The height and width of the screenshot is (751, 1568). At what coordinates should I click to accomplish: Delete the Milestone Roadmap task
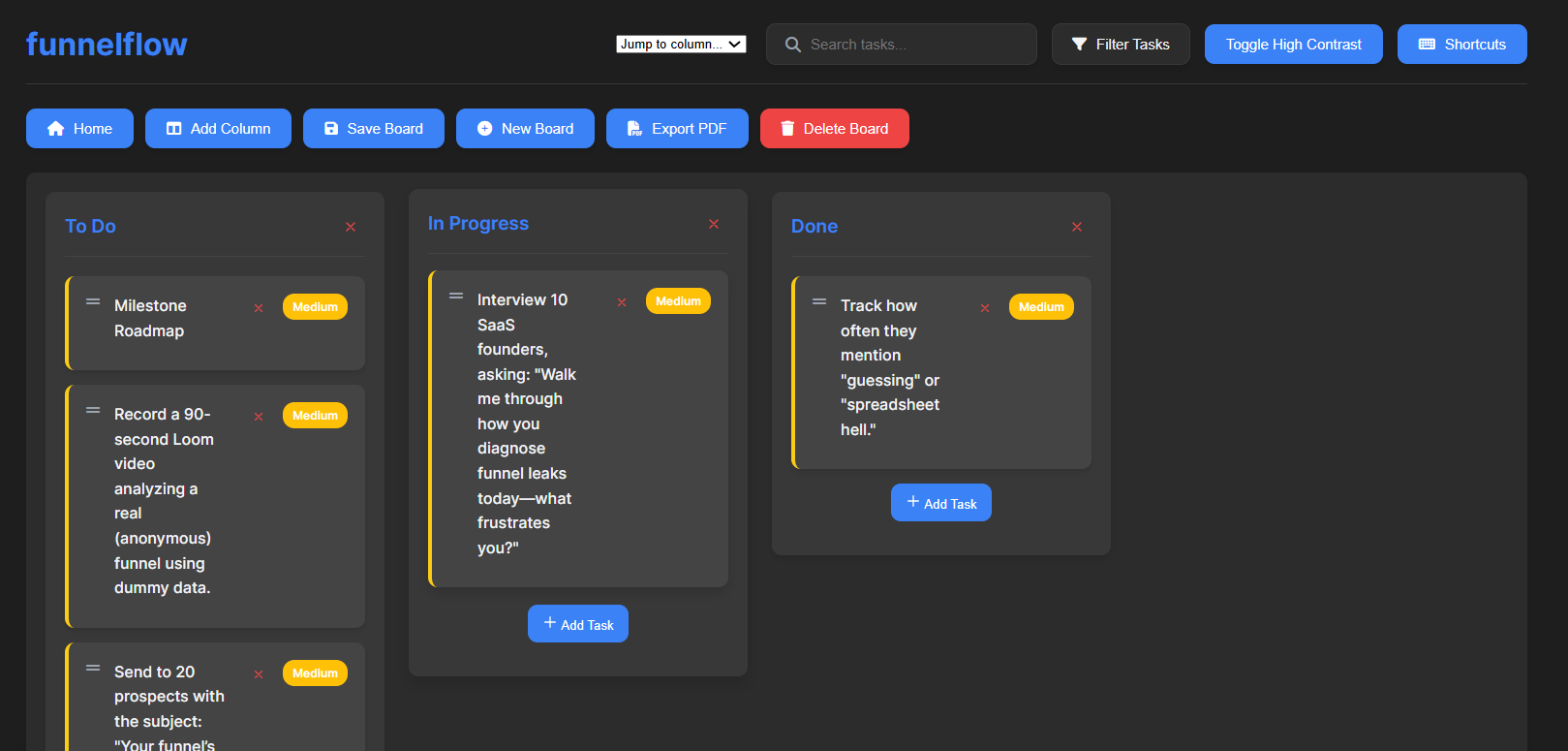coord(259,308)
